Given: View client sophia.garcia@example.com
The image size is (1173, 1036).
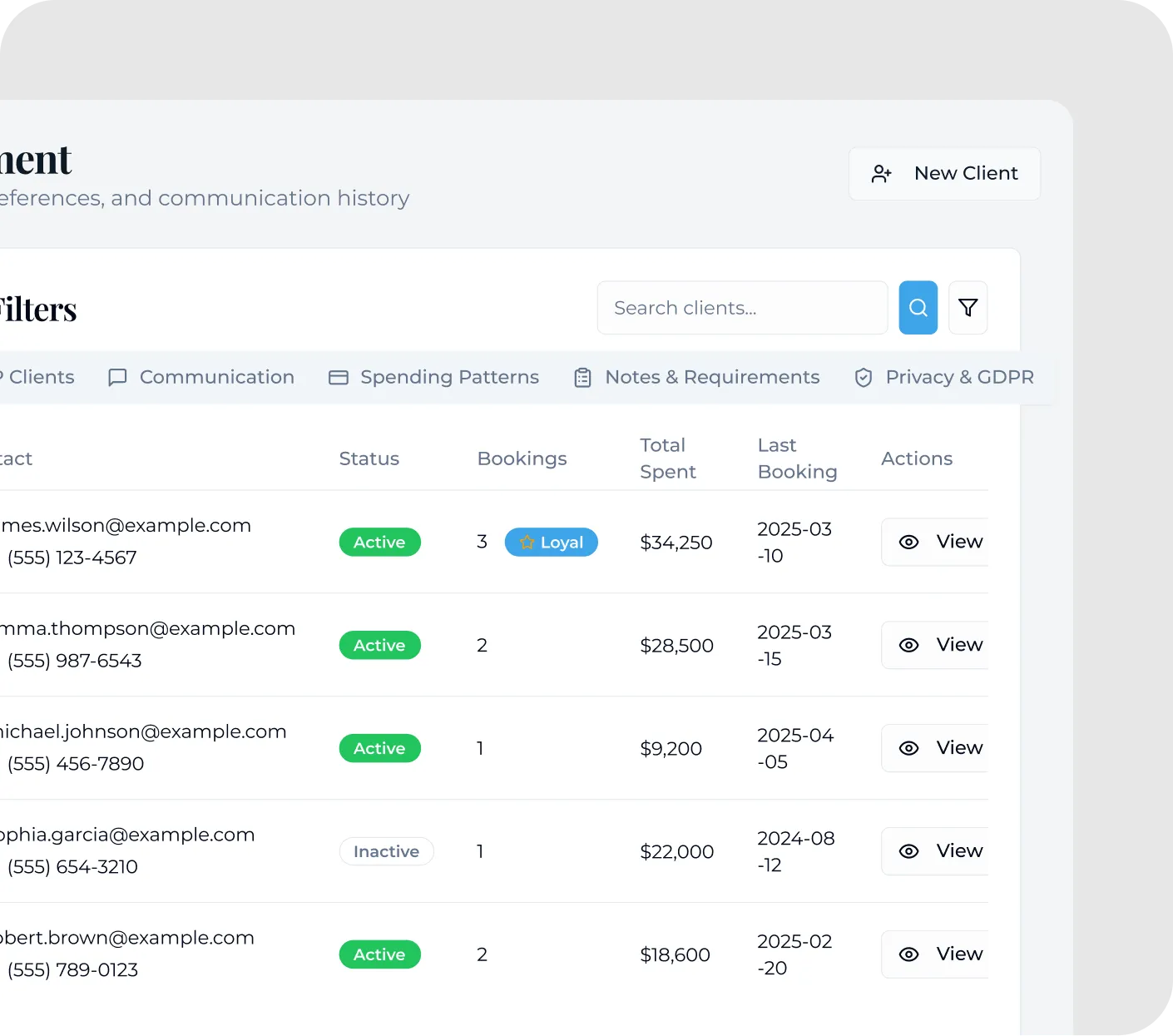Looking at the screenshot, I should pyautogui.click(x=935, y=851).
